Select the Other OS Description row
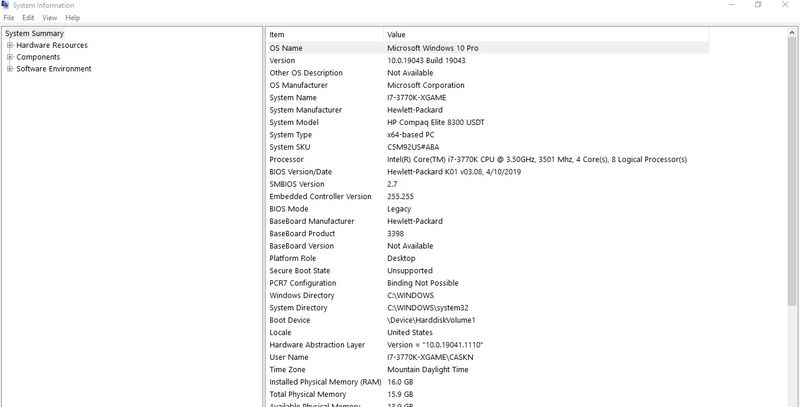The width and height of the screenshot is (800, 407). (487, 73)
